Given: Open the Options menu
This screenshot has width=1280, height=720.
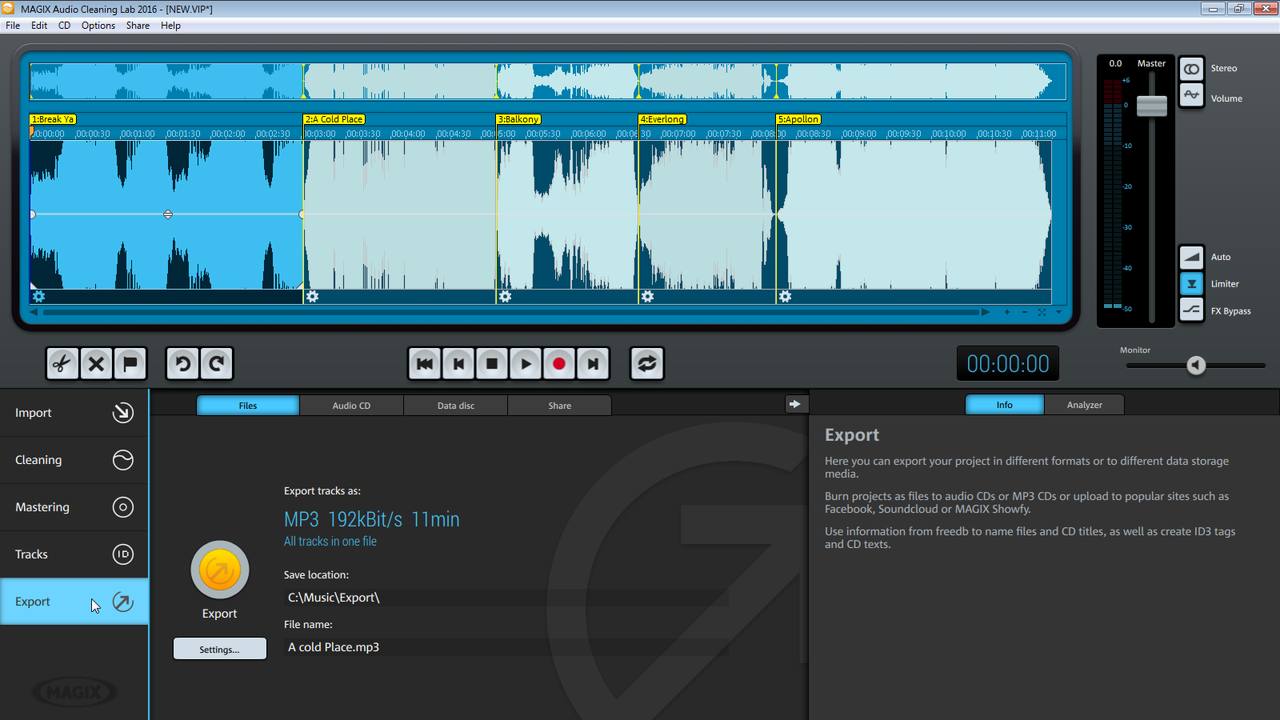Looking at the screenshot, I should [x=98, y=26].
